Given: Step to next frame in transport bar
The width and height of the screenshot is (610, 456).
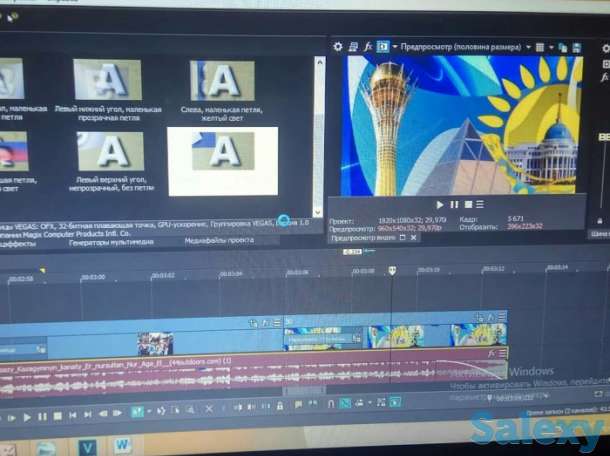Looking at the screenshot, I should coord(117,413).
